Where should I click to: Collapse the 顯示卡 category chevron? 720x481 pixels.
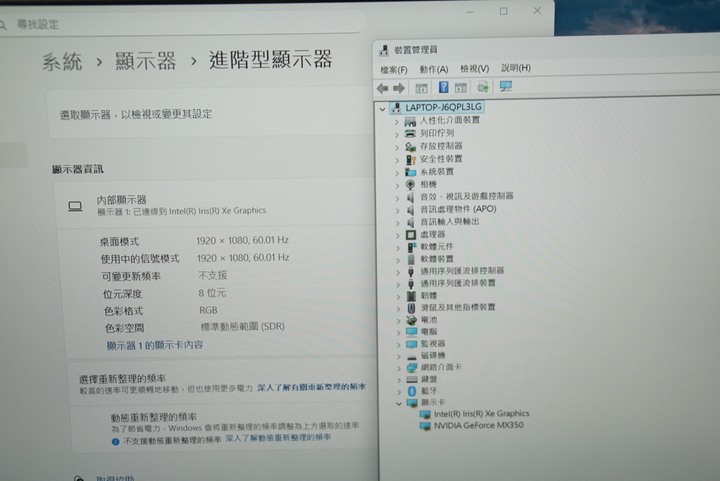[399, 404]
